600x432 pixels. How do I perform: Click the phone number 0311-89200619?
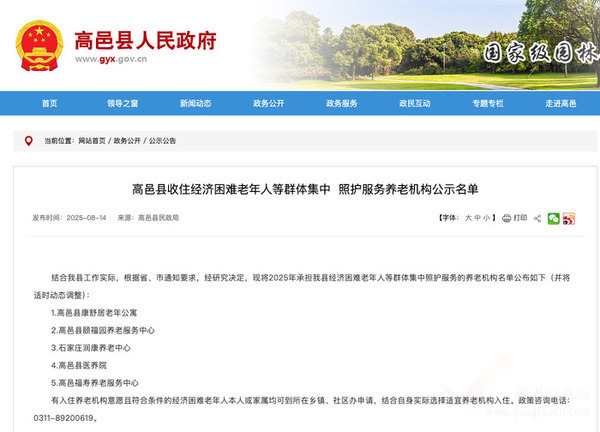(64, 418)
